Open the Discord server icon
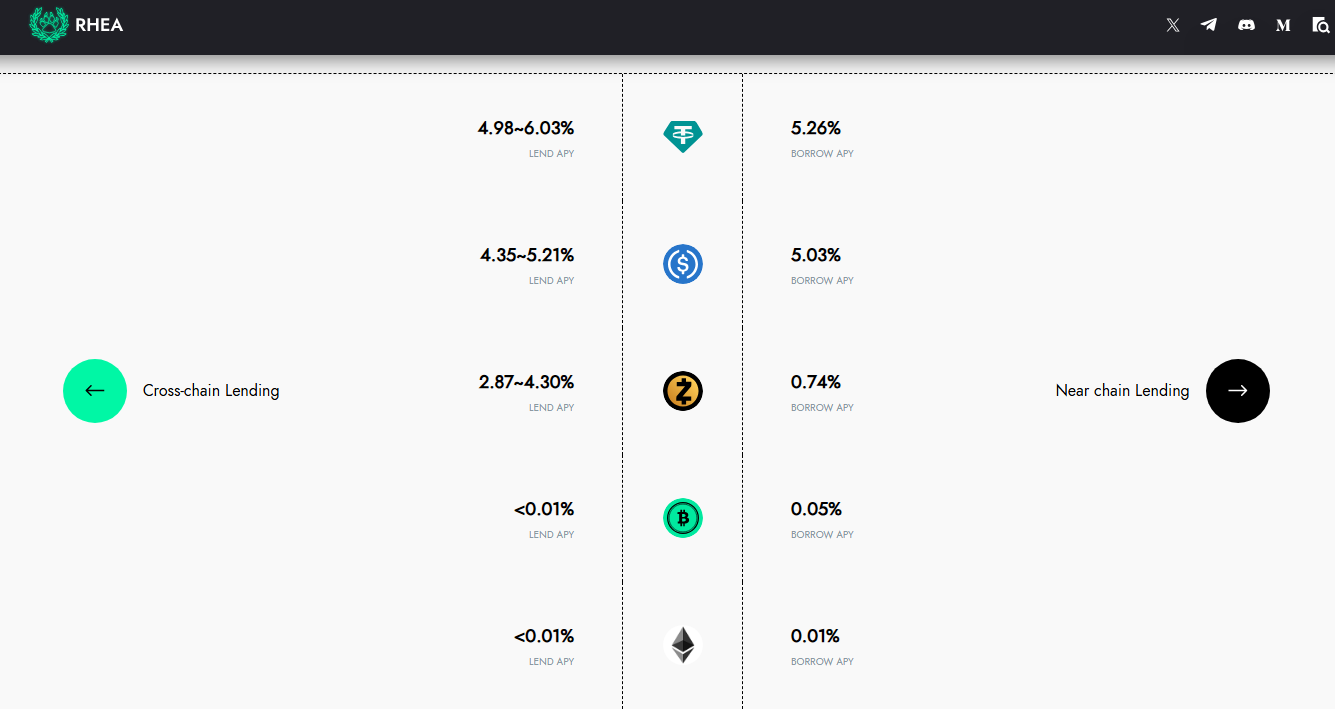 pos(1246,25)
